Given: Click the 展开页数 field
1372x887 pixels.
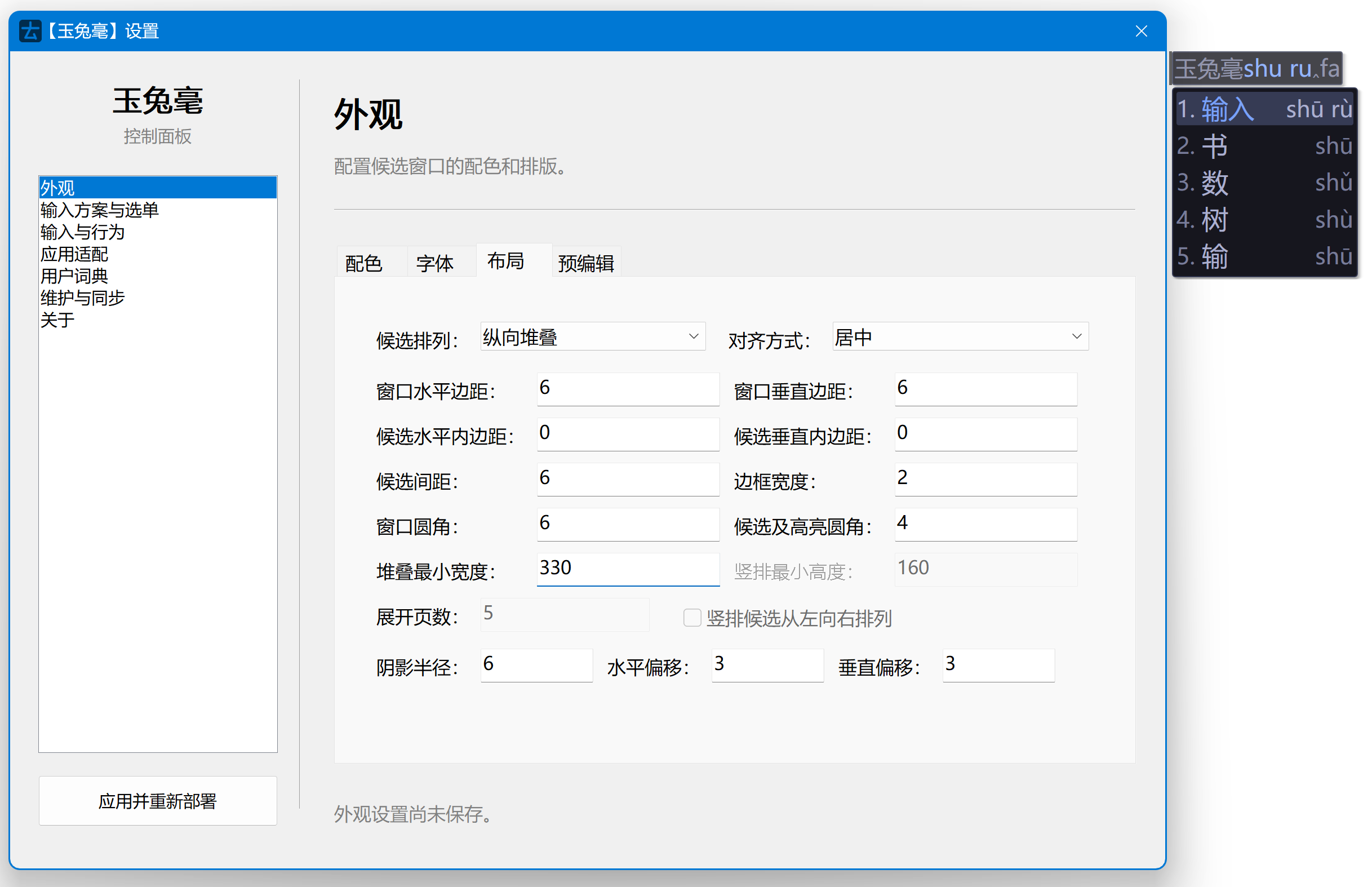Looking at the screenshot, I should pos(564,614).
